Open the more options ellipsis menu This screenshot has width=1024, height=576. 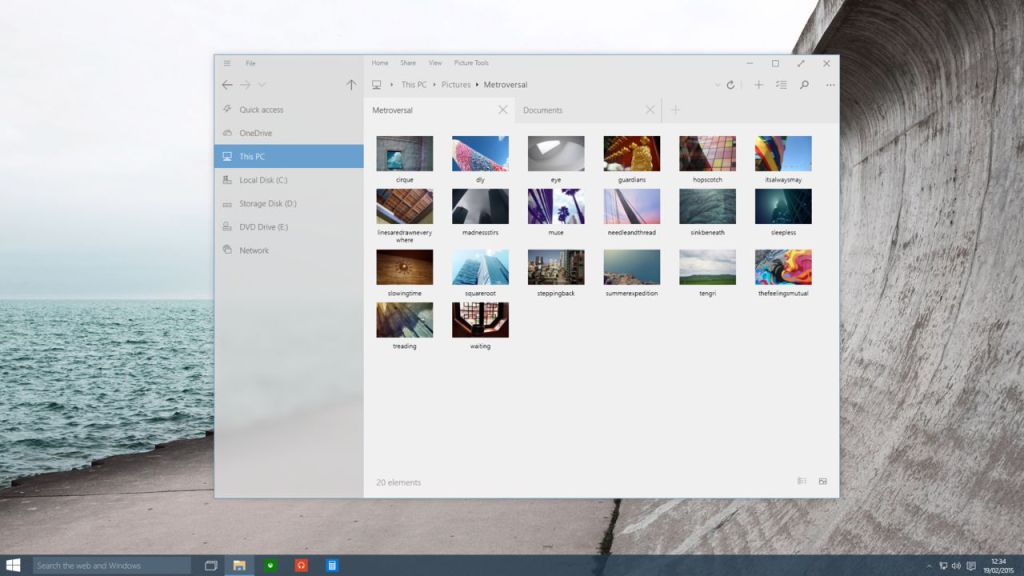click(x=830, y=85)
